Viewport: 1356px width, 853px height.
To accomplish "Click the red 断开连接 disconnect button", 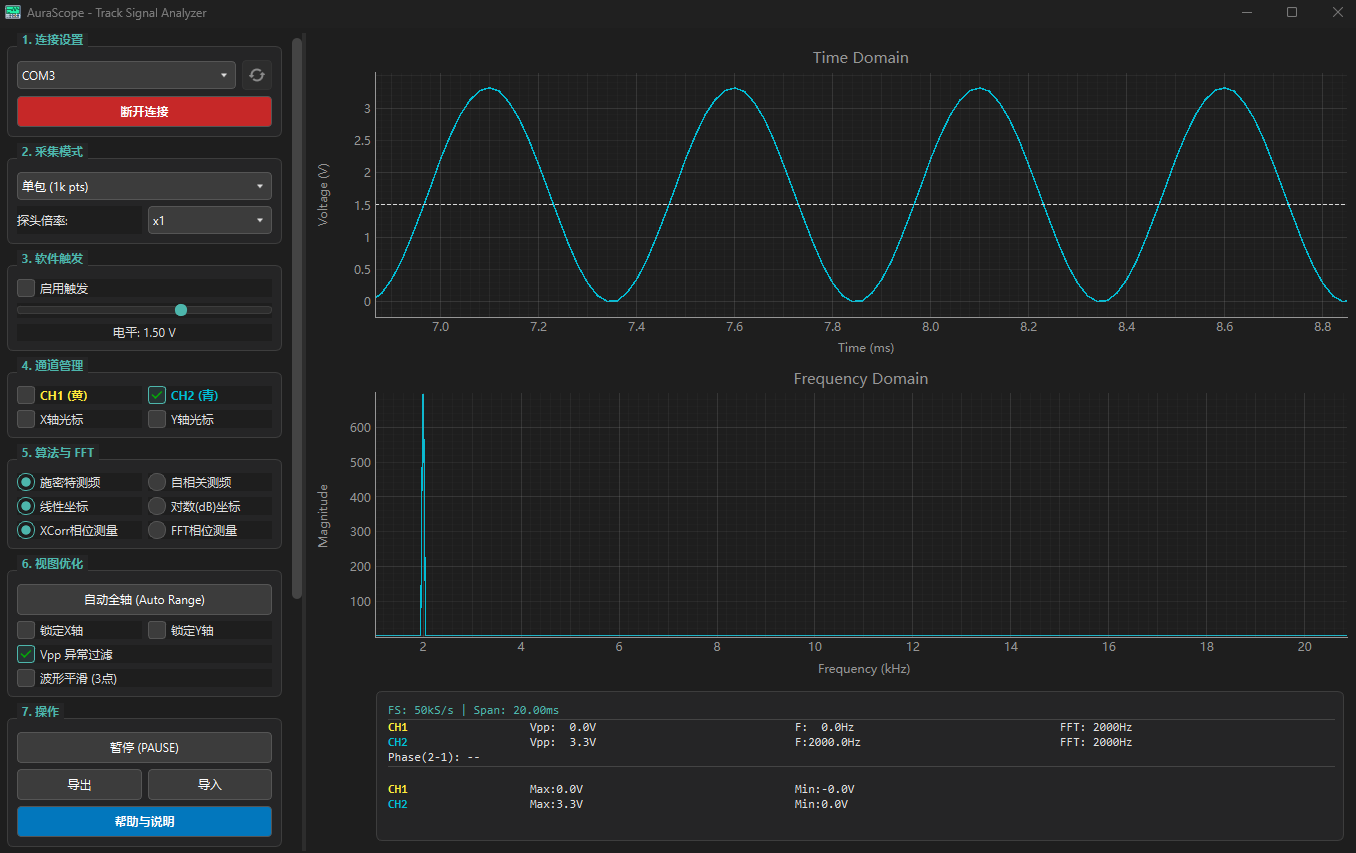I will 144,112.
